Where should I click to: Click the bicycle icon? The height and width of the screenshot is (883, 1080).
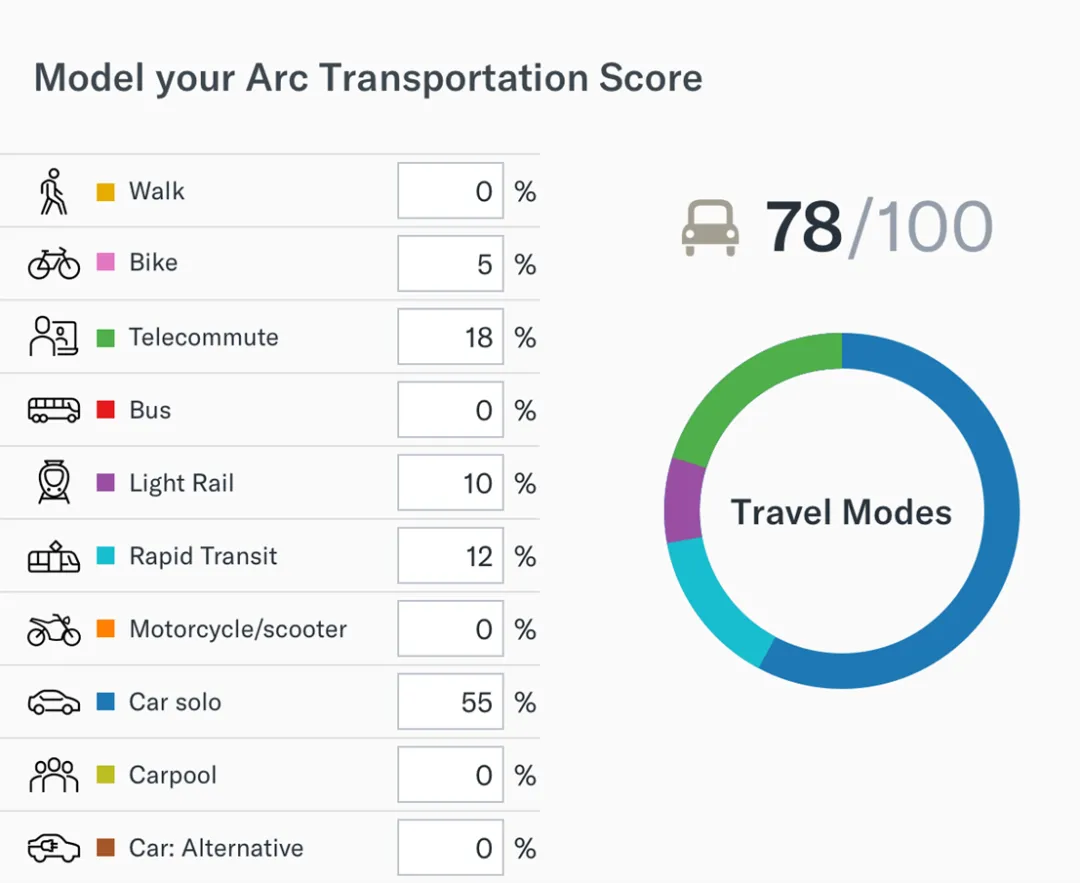coord(53,264)
